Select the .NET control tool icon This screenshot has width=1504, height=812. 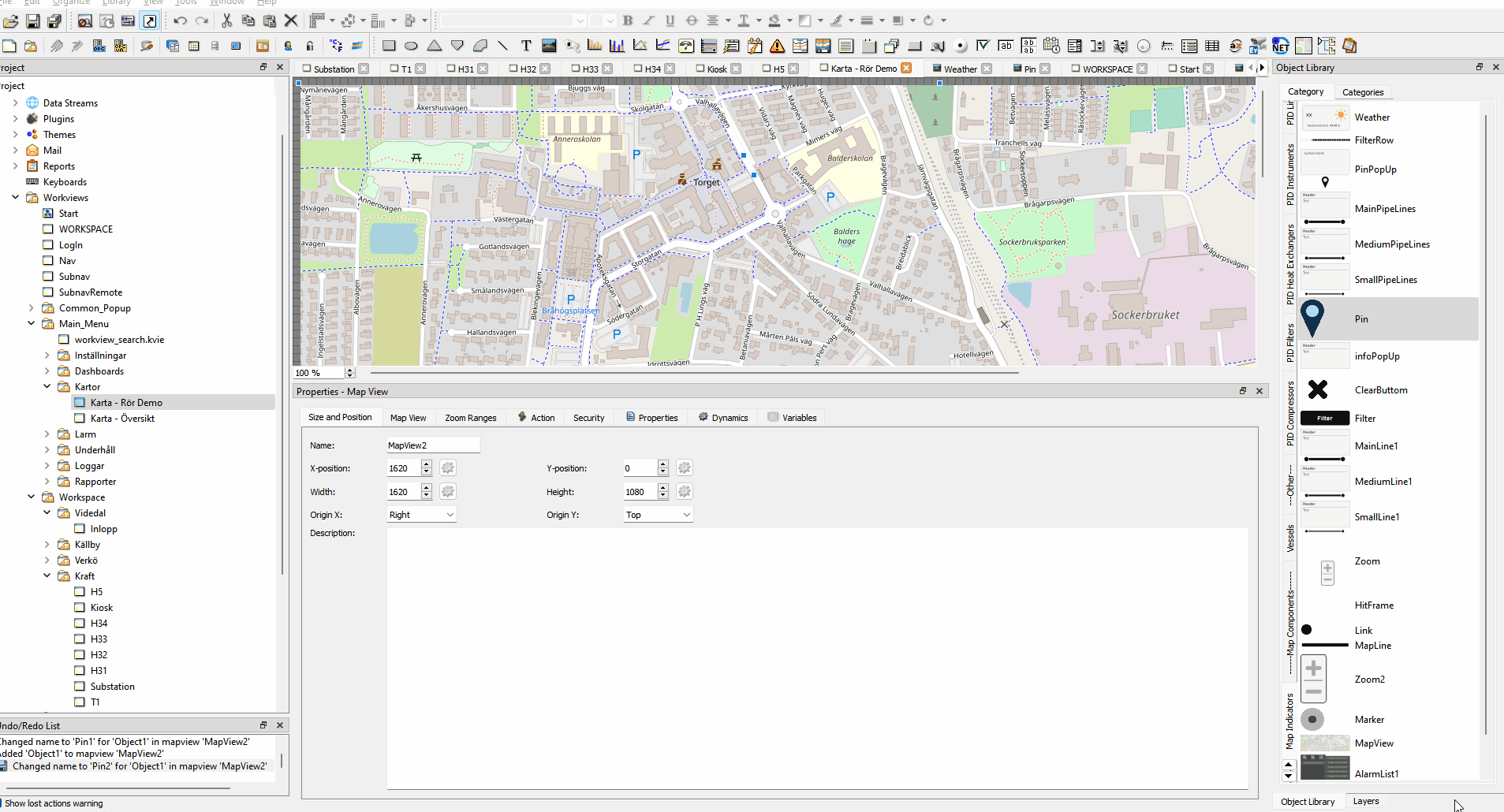[x=1281, y=46]
